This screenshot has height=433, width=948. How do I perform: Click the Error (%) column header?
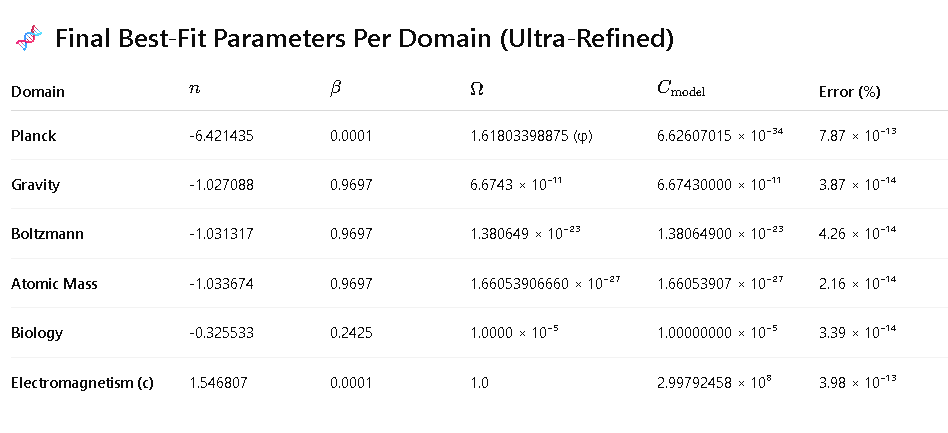(x=849, y=92)
